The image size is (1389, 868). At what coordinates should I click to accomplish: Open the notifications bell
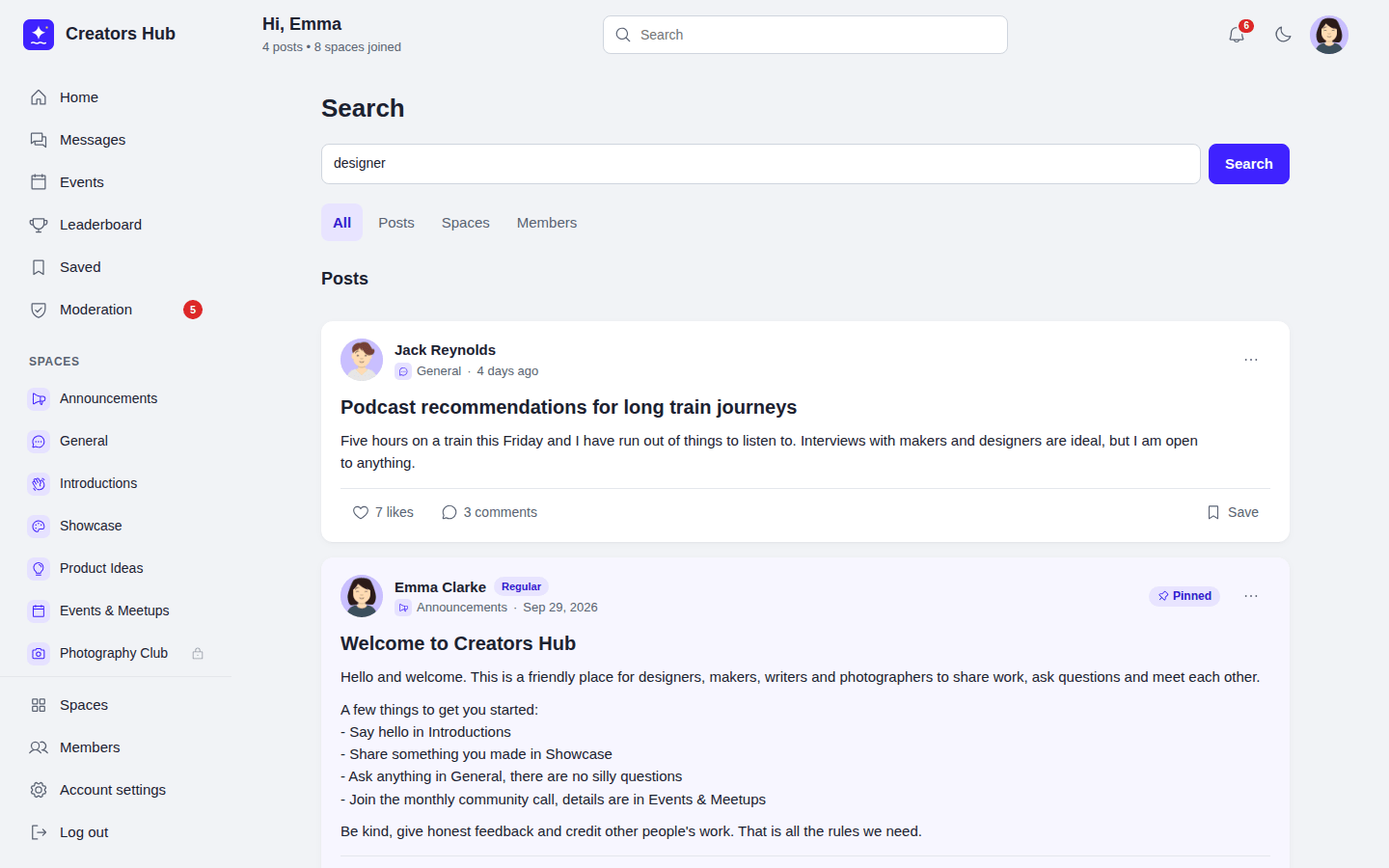pos(1237,35)
